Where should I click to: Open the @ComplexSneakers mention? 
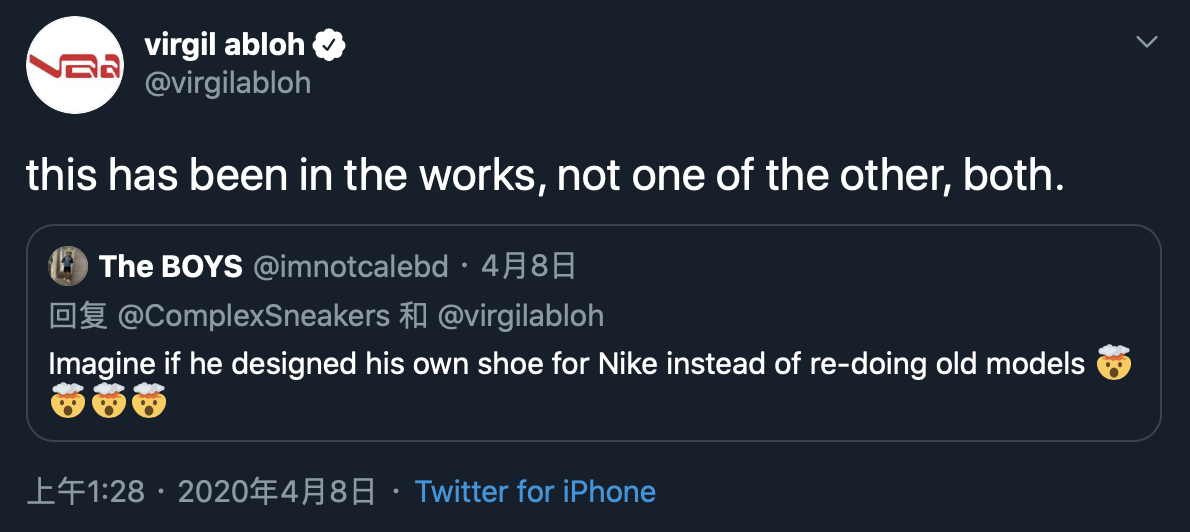point(253,316)
